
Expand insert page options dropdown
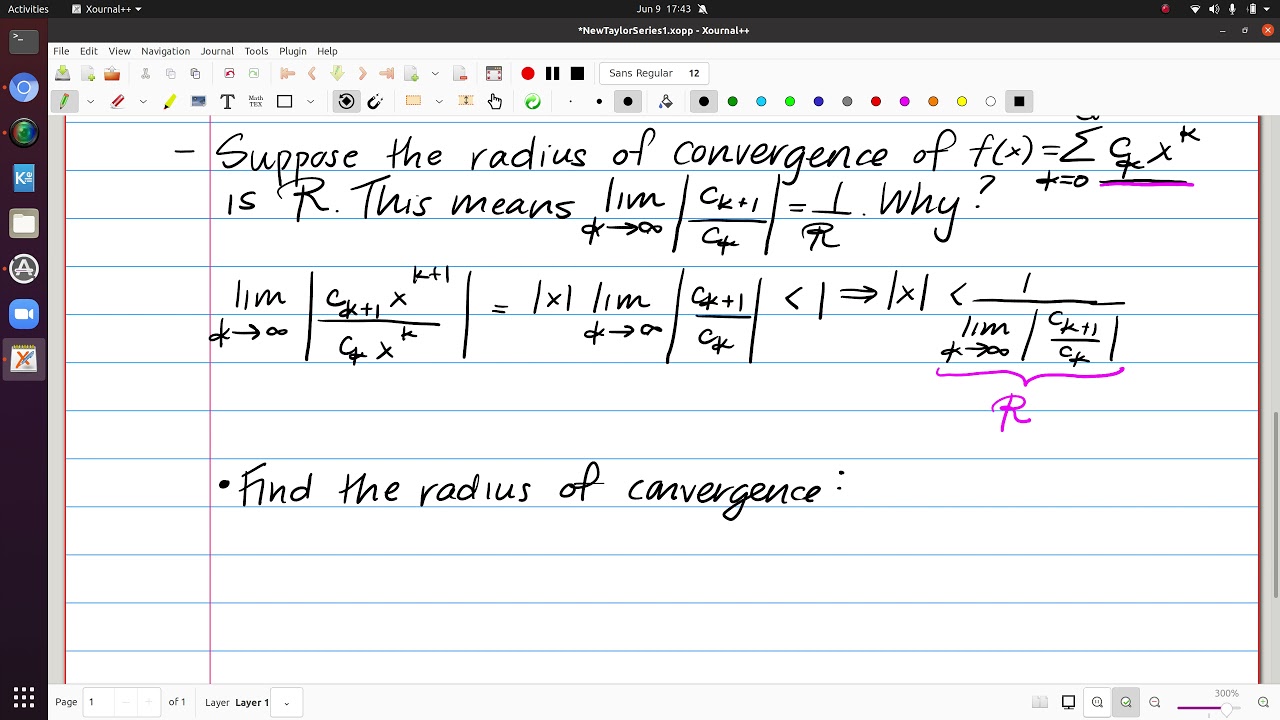(435, 73)
